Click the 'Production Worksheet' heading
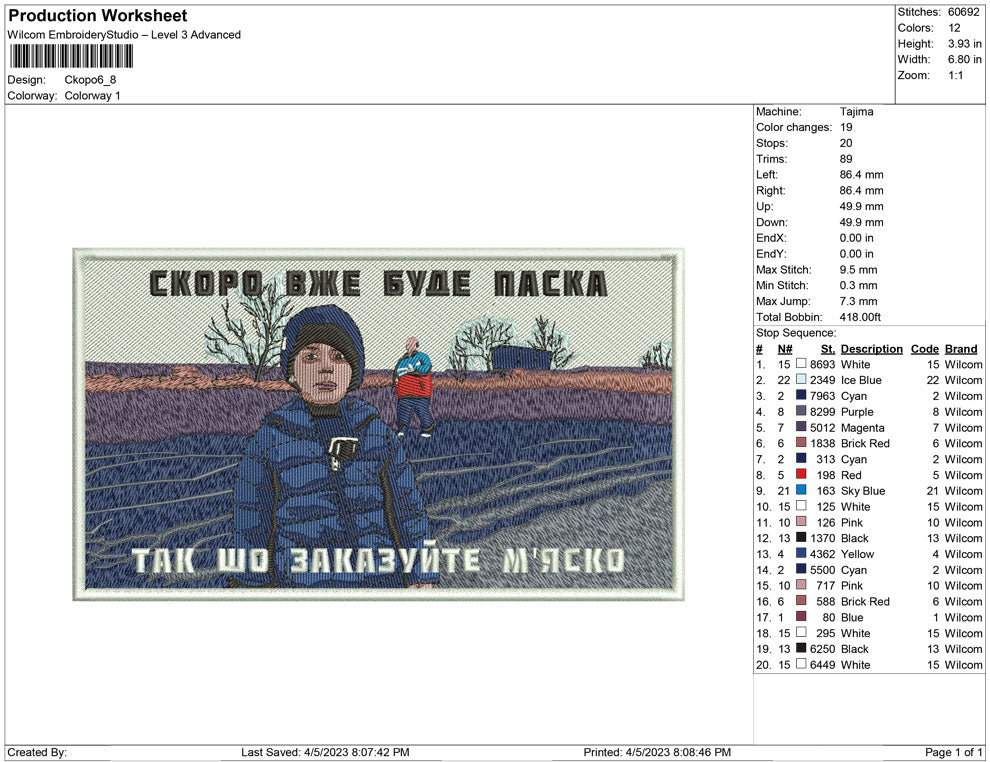 coord(98,16)
